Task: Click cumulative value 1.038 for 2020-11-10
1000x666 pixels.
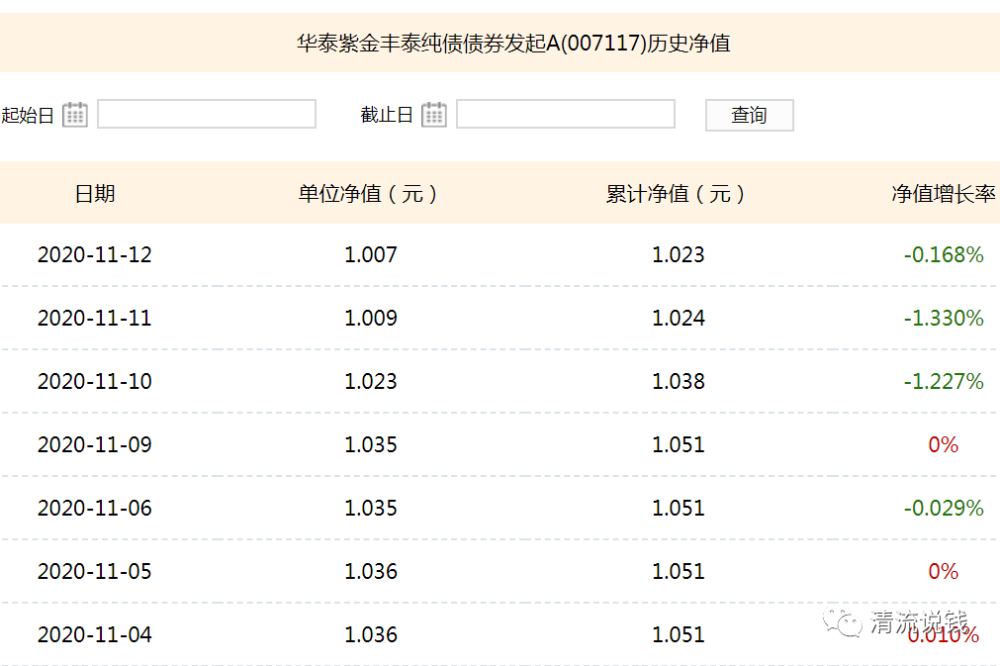Action: pos(678,381)
